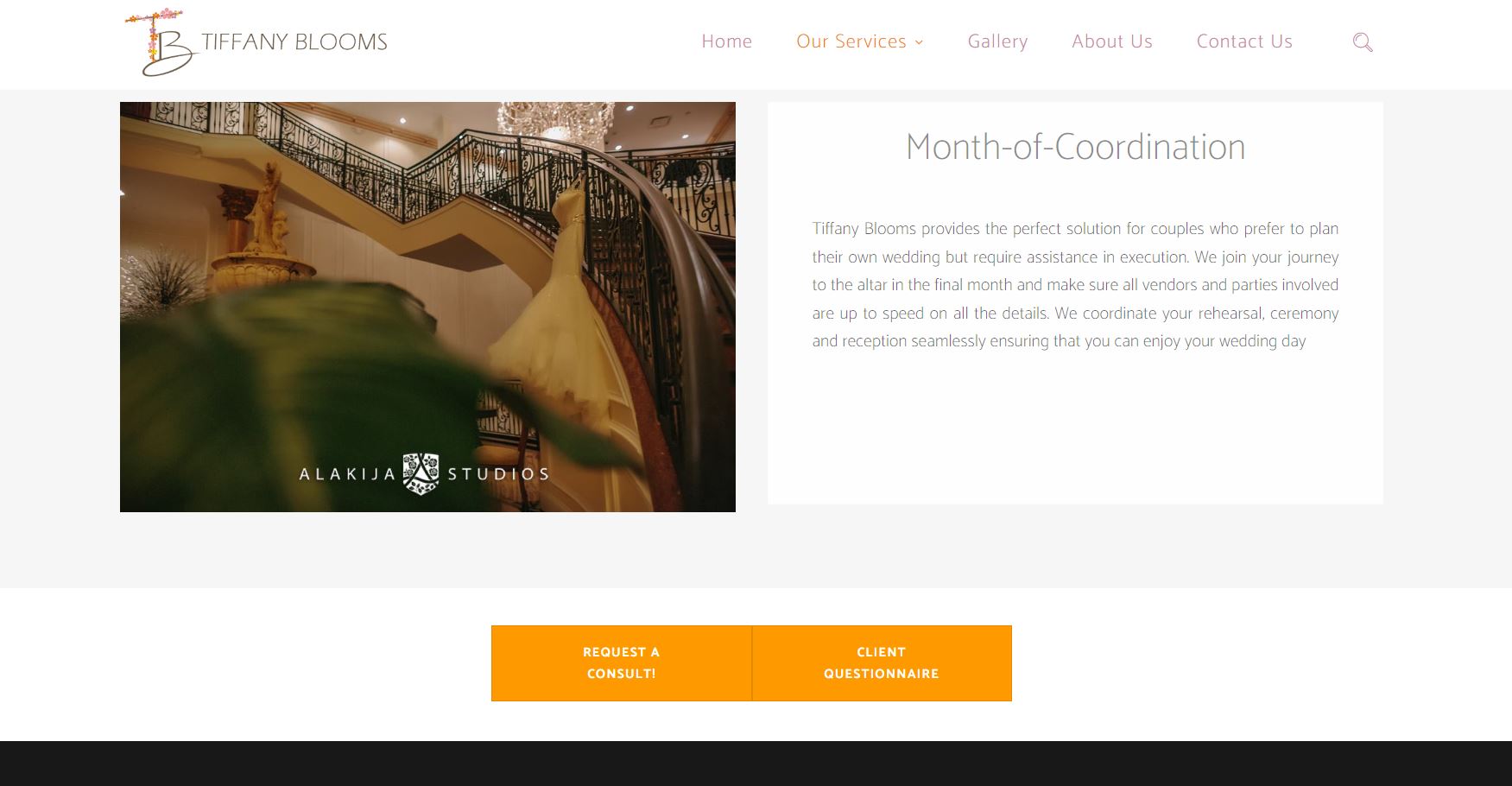Click the Month-of-Coordination heading
Screen dimensions: 1512x786
(x=1075, y=147)
